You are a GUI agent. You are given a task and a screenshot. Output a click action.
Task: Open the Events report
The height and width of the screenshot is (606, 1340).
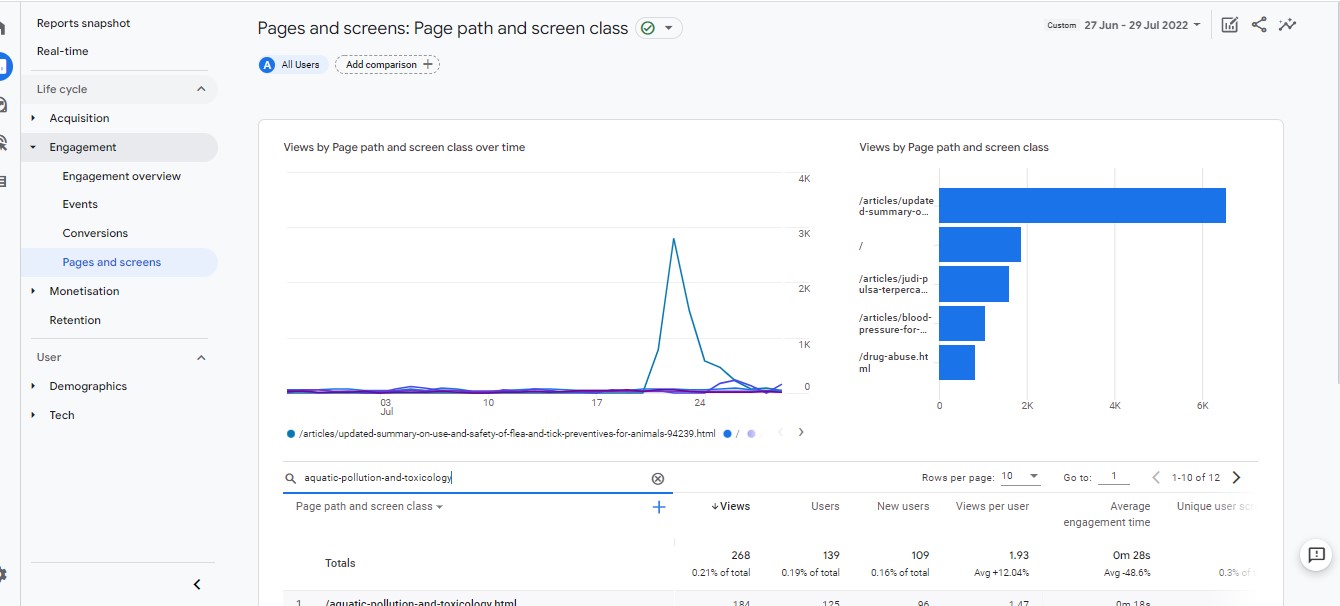tap(80, 204)
